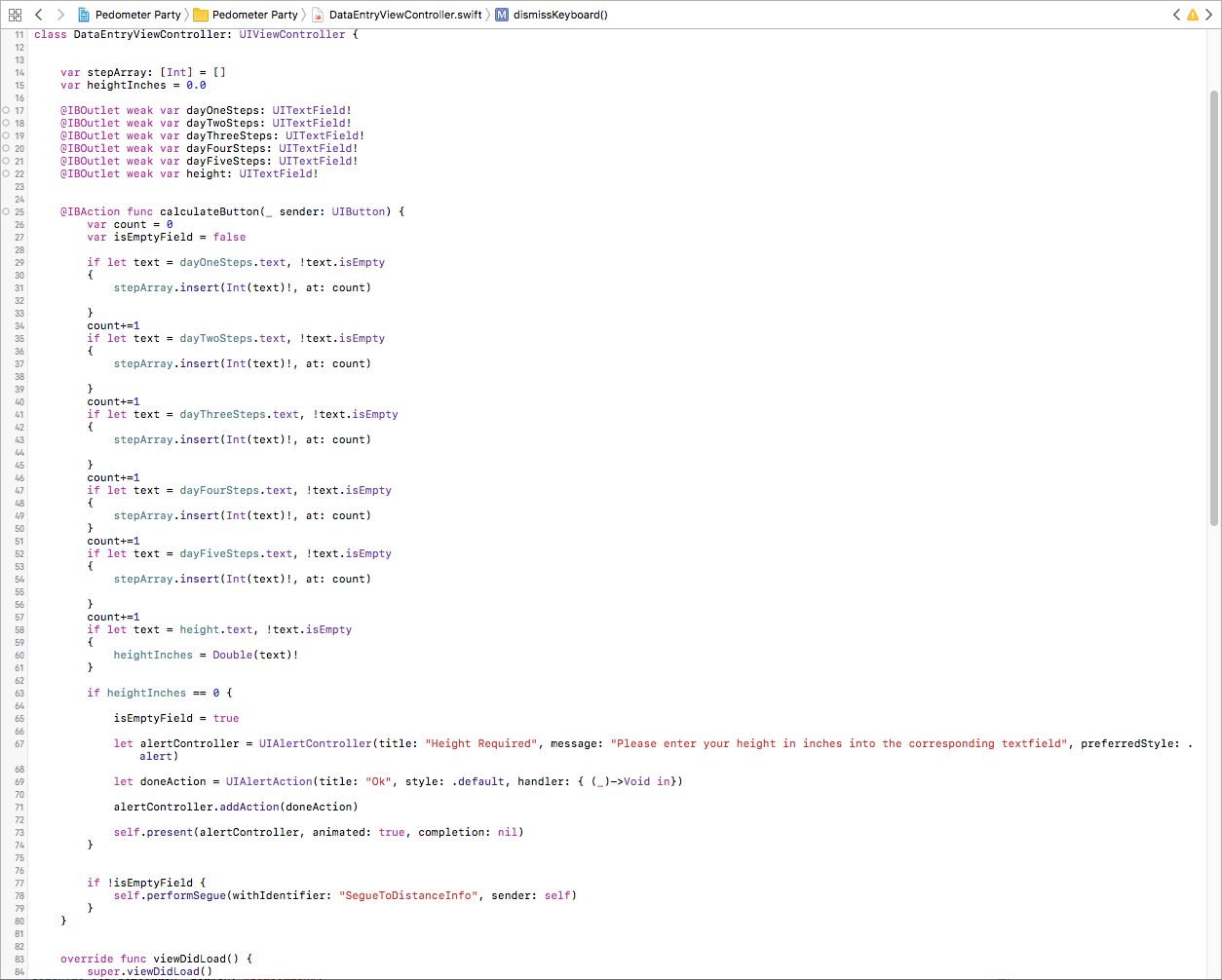
Task: Click the 0.0 value of heightInches
Action: coord(196,85)
